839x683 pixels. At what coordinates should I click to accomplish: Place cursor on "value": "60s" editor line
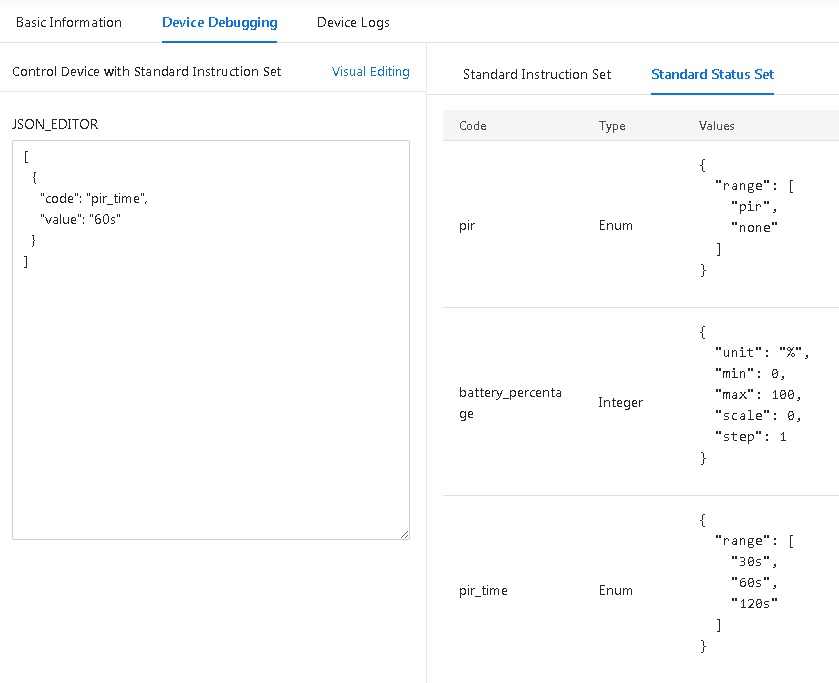coord(80,219)
